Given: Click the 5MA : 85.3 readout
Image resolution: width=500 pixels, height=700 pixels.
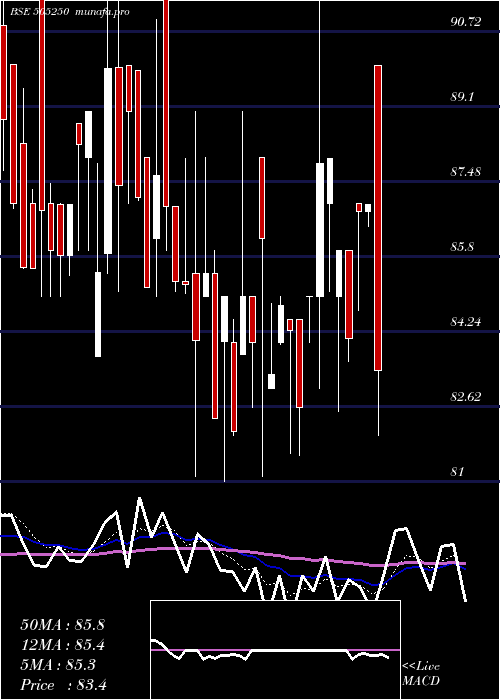Looking at the screenshot, I should point(58,665).
